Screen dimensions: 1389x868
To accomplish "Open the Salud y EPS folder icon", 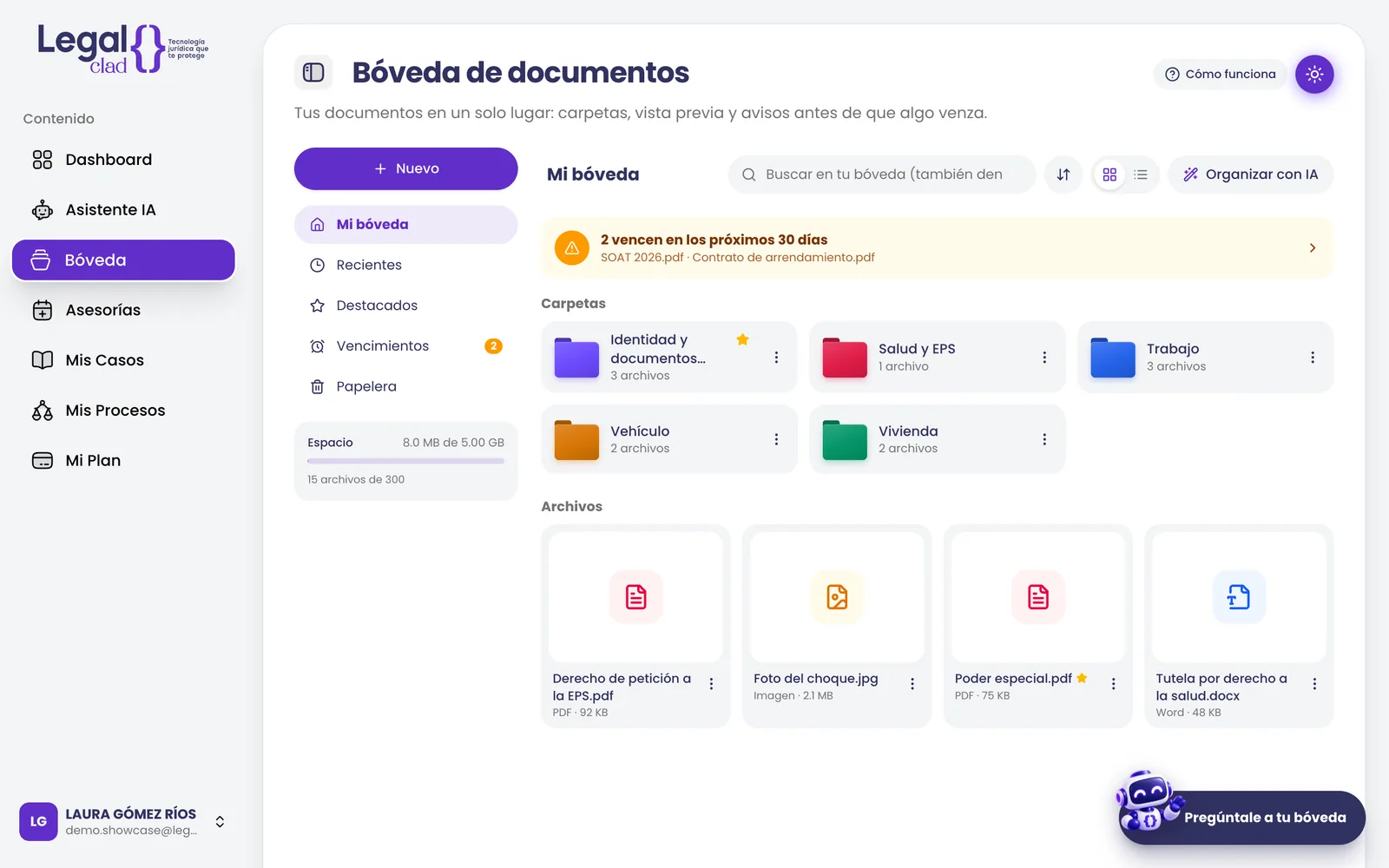I will coord(845,358).
